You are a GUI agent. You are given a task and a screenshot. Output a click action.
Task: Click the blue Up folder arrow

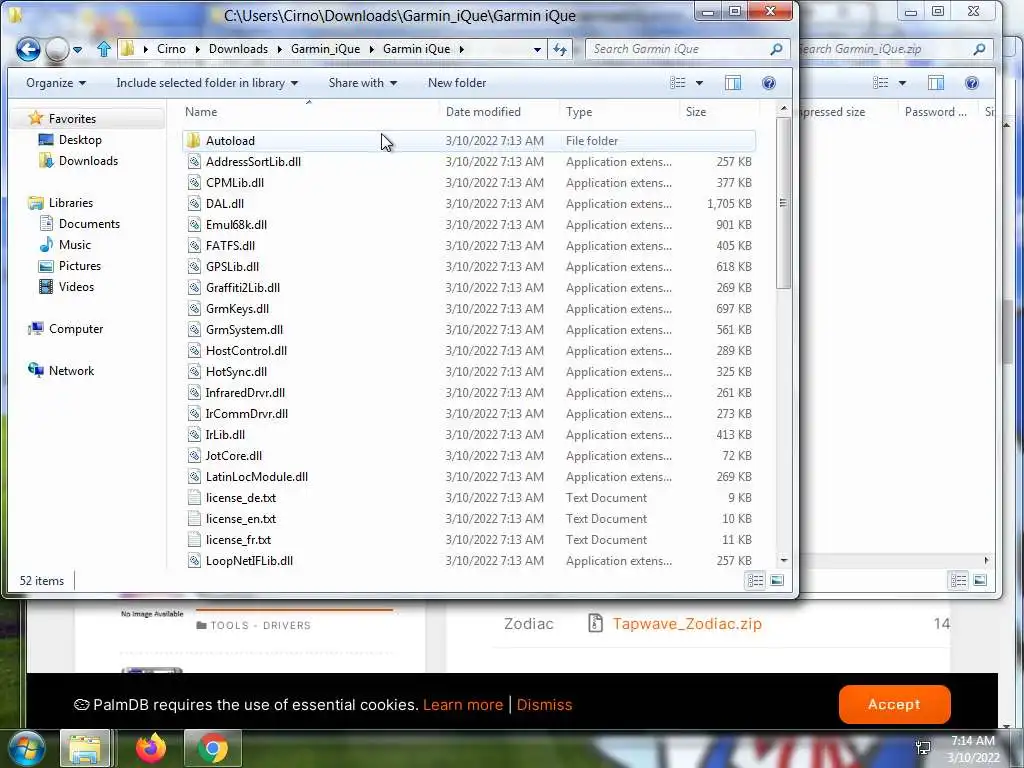click(x=104, y=49)
